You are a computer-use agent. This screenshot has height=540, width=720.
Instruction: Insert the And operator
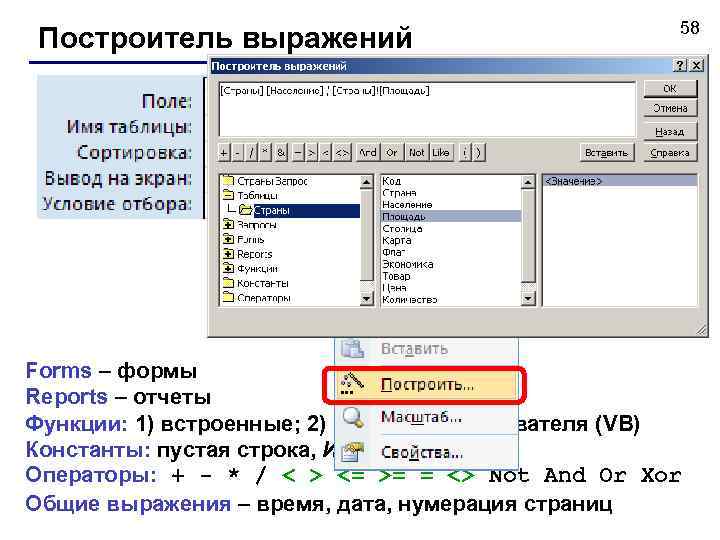(x=368, y=153)
